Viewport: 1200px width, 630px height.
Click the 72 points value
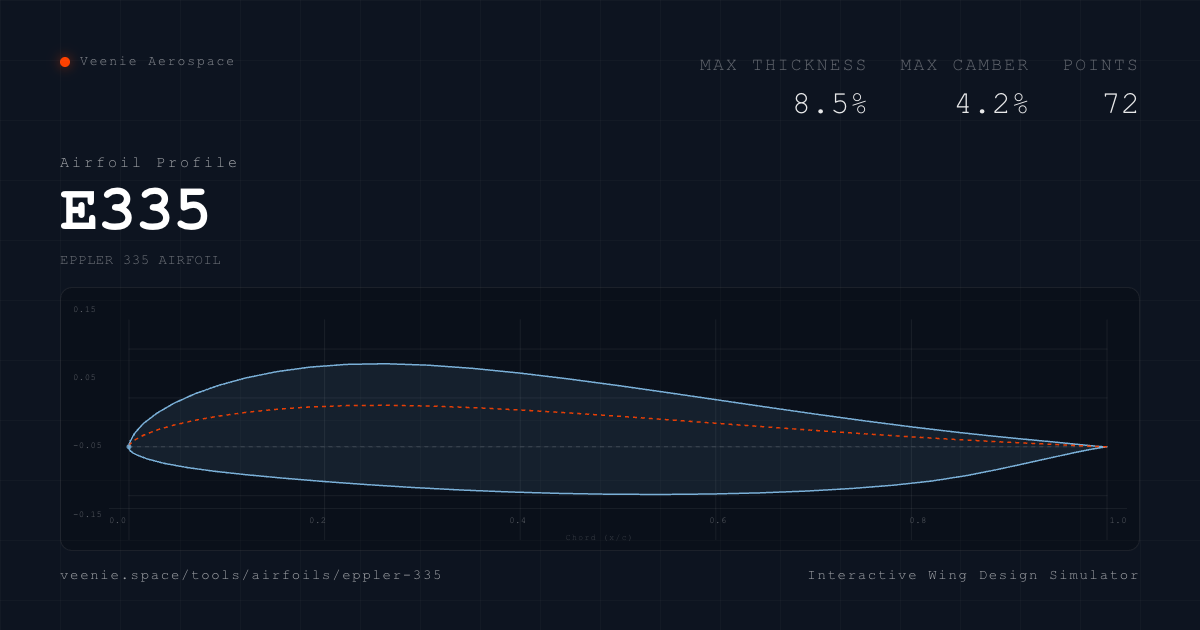point(1121,104)
